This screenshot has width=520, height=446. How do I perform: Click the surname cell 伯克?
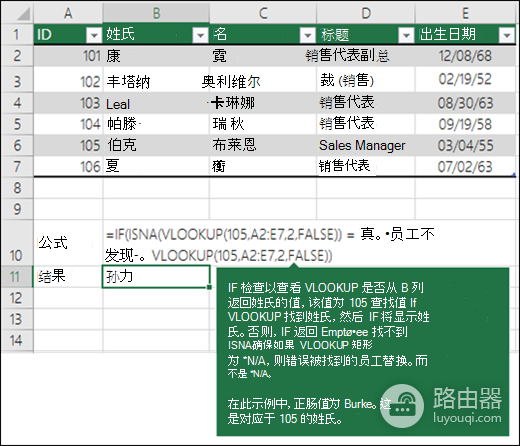(x=156, y=145)
